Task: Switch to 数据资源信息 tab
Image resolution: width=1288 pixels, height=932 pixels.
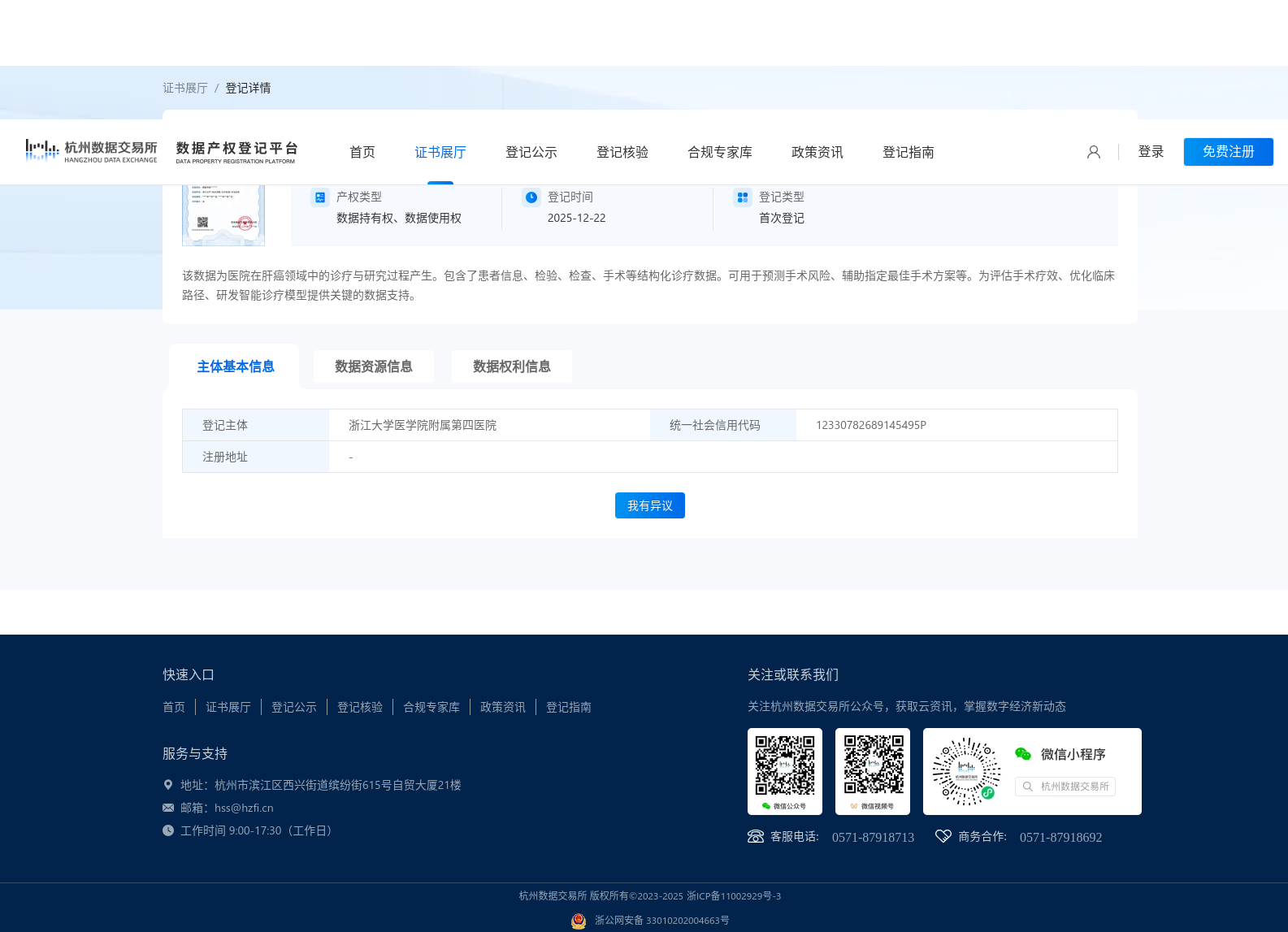Action: (x=374, y=366)
